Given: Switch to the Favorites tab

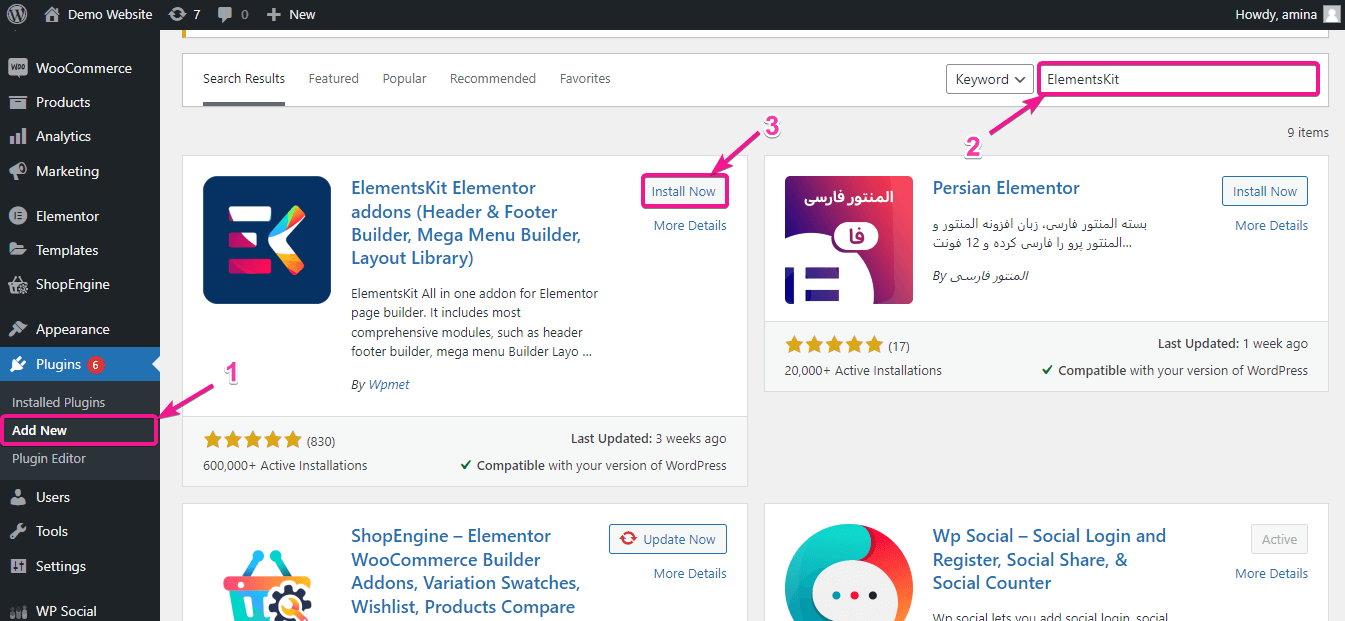Looking at the screenshot, I should click(585, 79).
